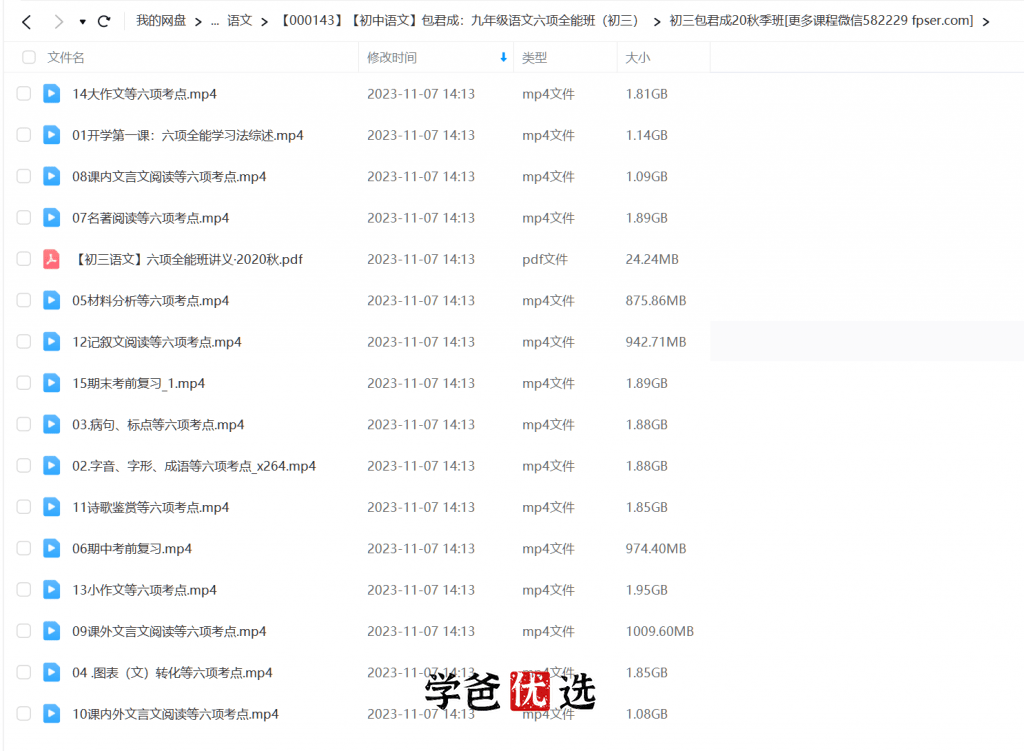Viewport: 1024px width, 751px height.
Task: Check the box for 14大作文等六项考点.mp4
Action: coord(24,93)
